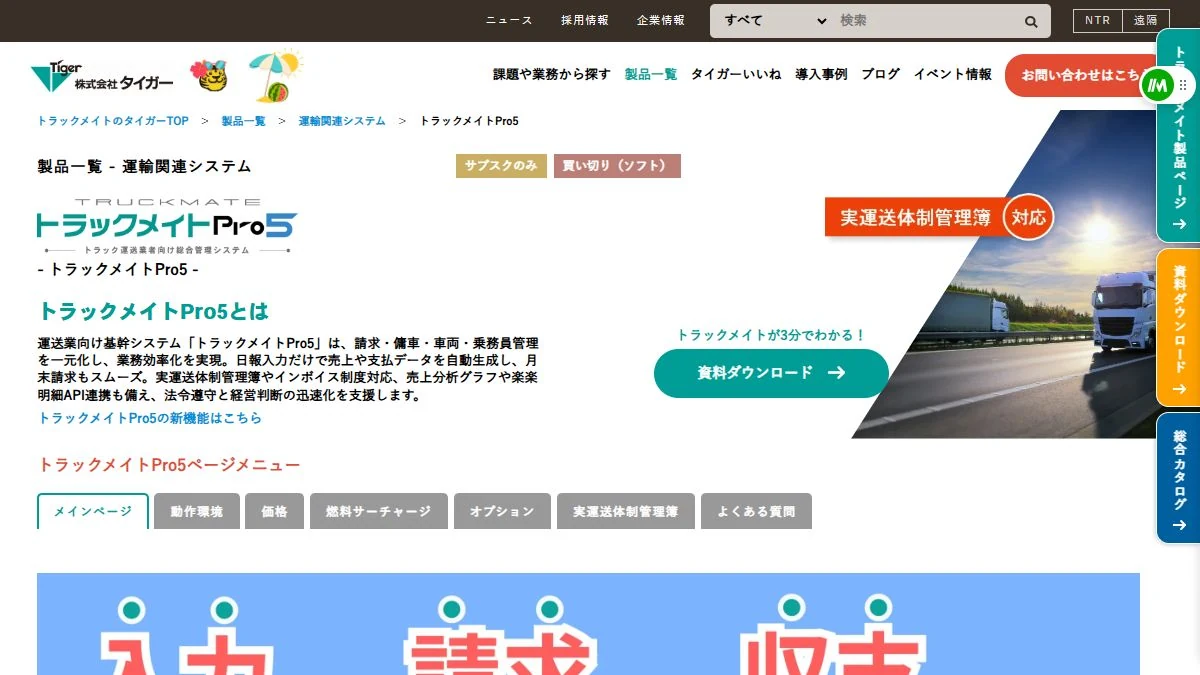Click the 運輸関連システム breadcrumb link
The height and width of the screenshot is (675, 1200).
click(342, 121)
